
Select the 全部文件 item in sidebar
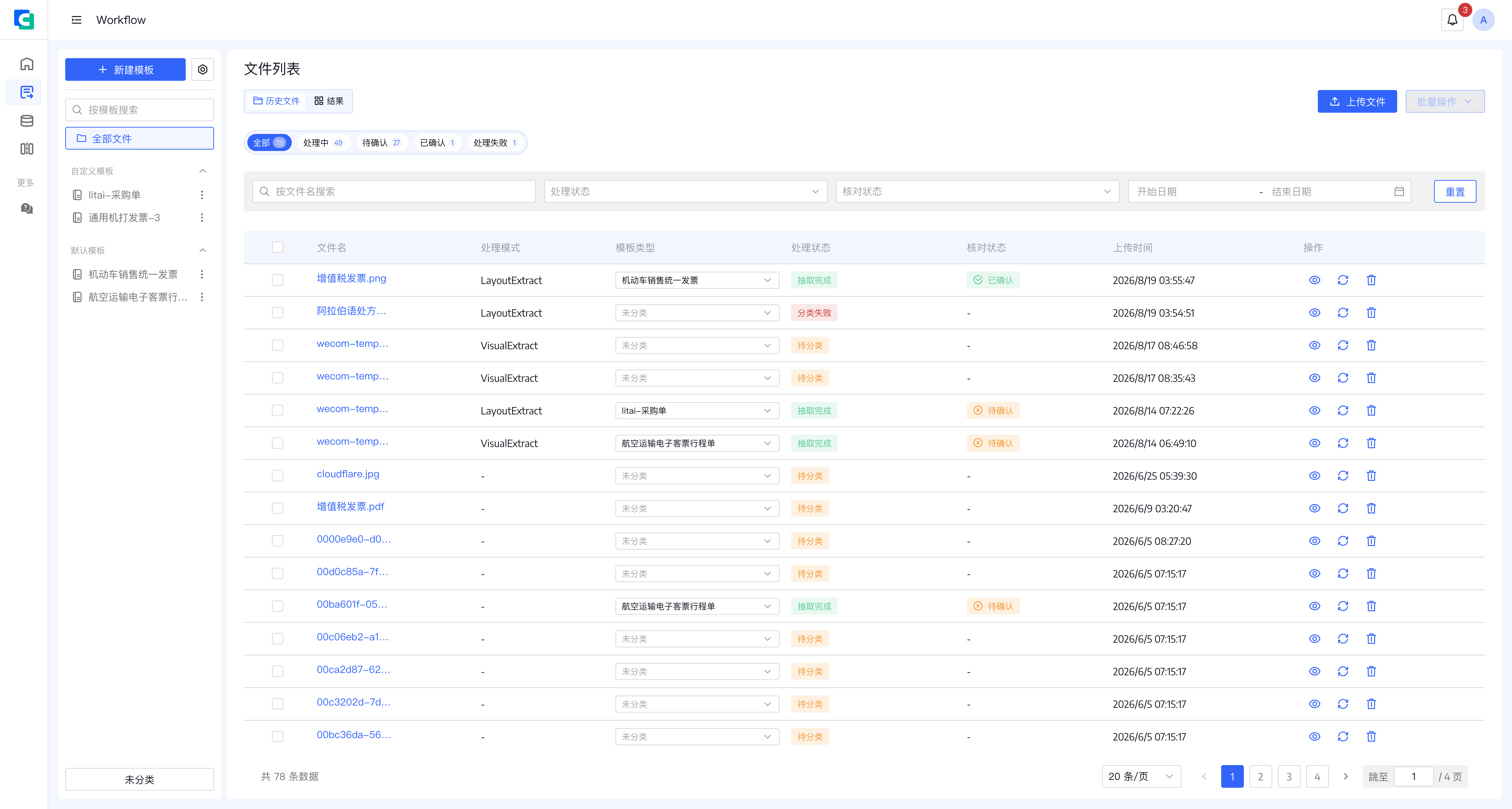click(139, 138)
